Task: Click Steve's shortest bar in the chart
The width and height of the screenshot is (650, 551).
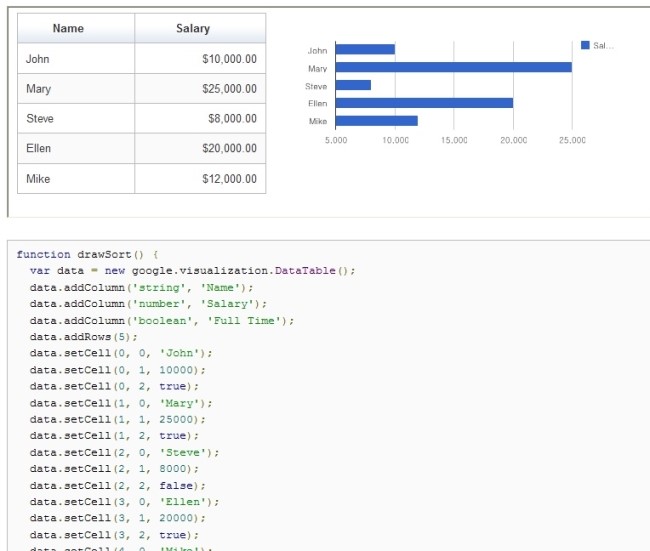Action: (x=353, y=85)
